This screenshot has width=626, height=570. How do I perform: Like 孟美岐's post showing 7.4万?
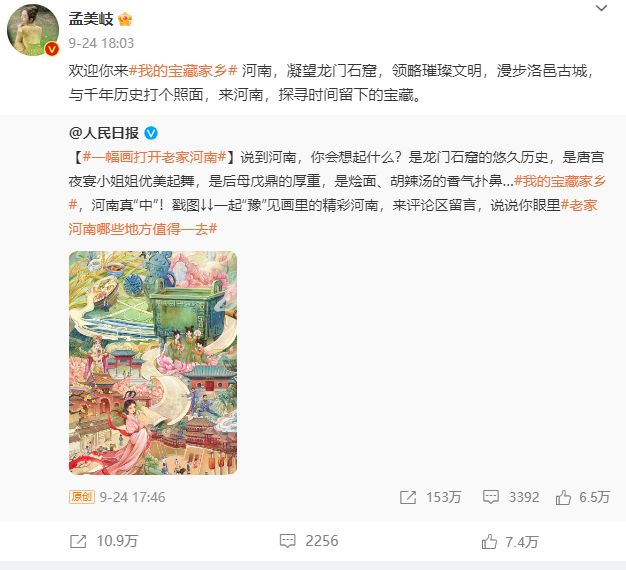(510, 542)
